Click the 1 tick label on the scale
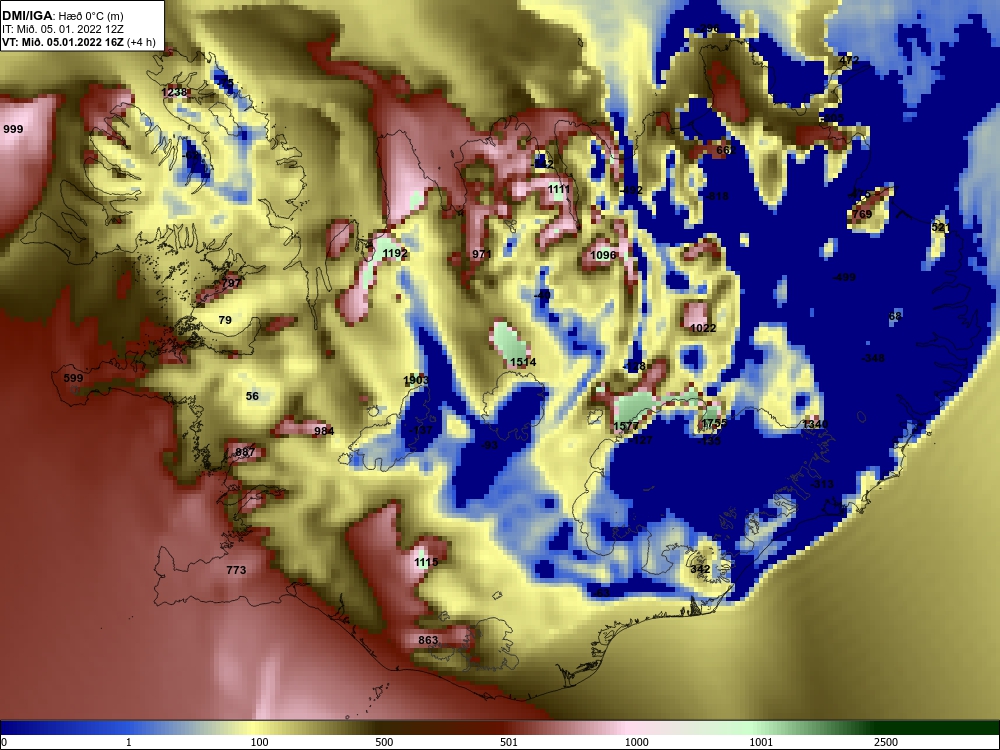1000x750 pixels. (129, 742)
